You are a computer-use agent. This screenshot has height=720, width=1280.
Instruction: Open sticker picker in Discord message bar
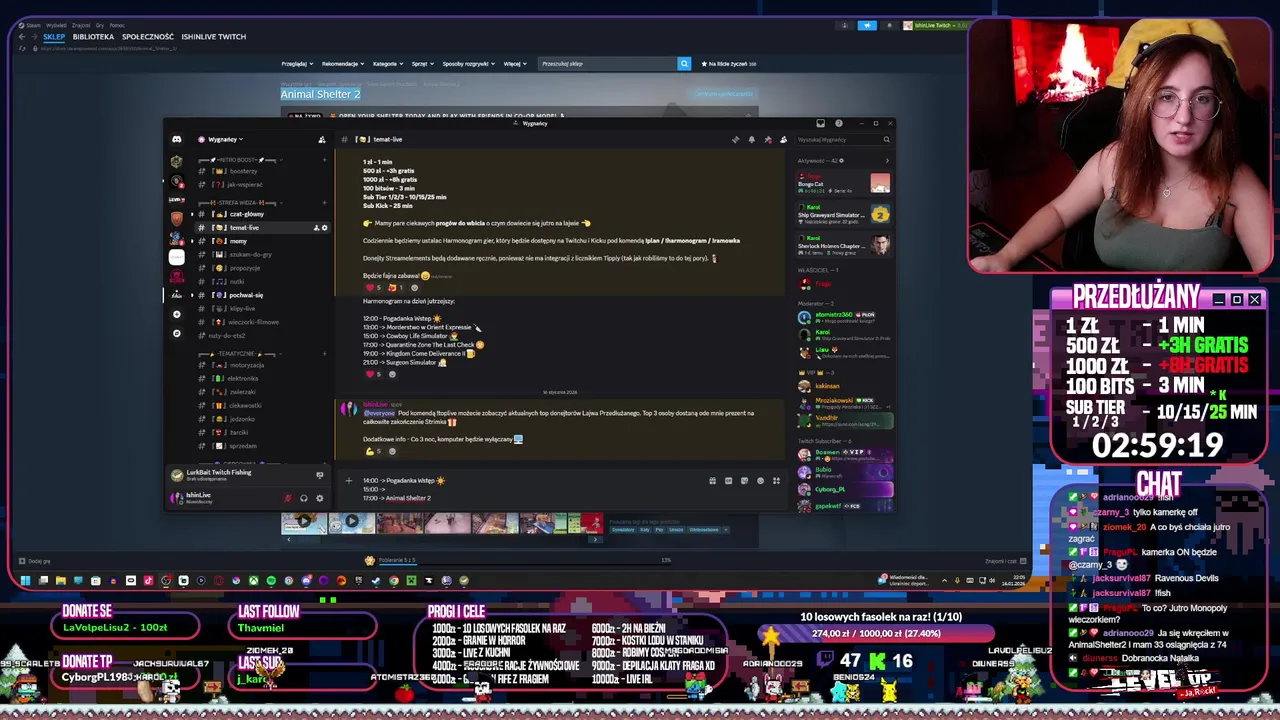click(744, 481)
